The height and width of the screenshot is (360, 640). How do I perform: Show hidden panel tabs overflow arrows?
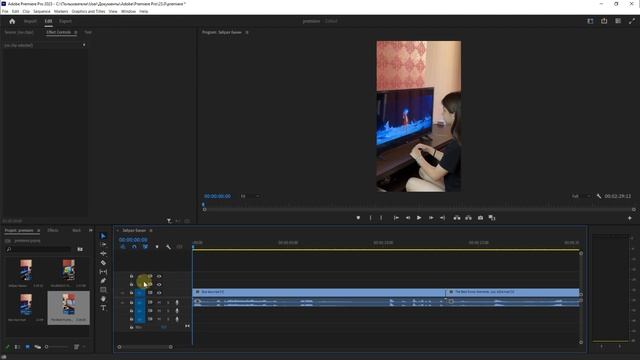click(91, 231)
